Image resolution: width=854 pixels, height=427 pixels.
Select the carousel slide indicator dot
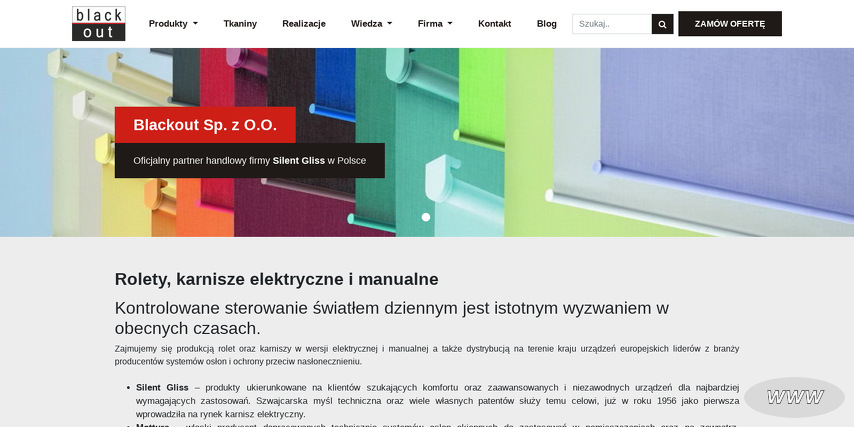point(426,217)
